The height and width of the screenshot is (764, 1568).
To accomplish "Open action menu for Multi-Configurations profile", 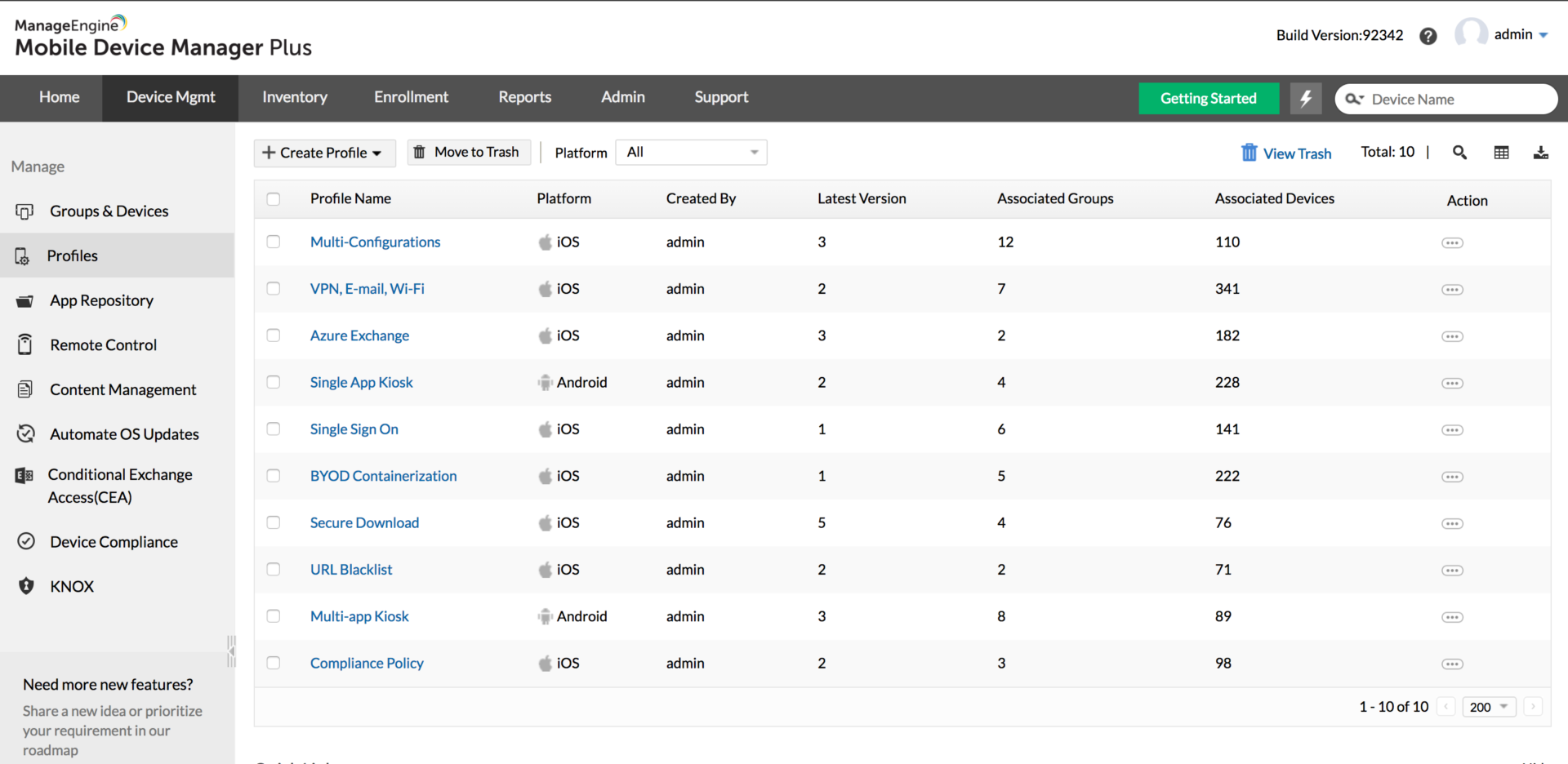I will [1452, 243].
